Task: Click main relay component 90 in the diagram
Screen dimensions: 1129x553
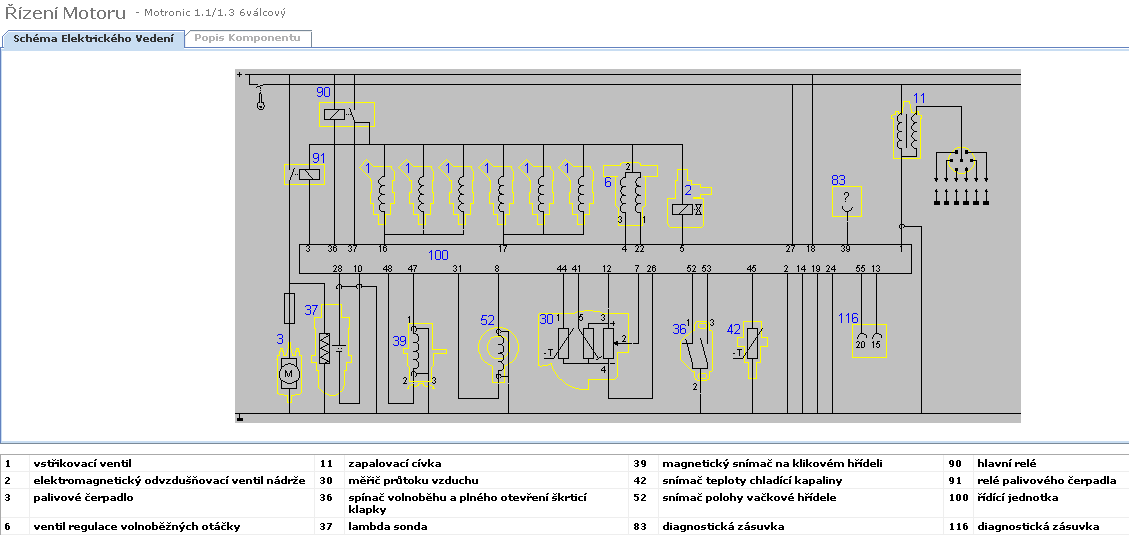Action: pos(347,114)
